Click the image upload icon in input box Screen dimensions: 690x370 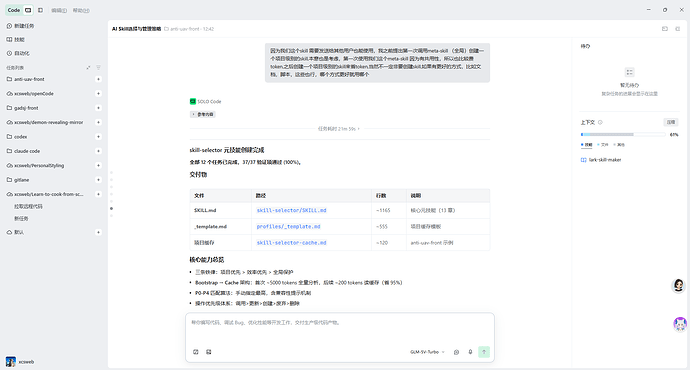point(209,352)
